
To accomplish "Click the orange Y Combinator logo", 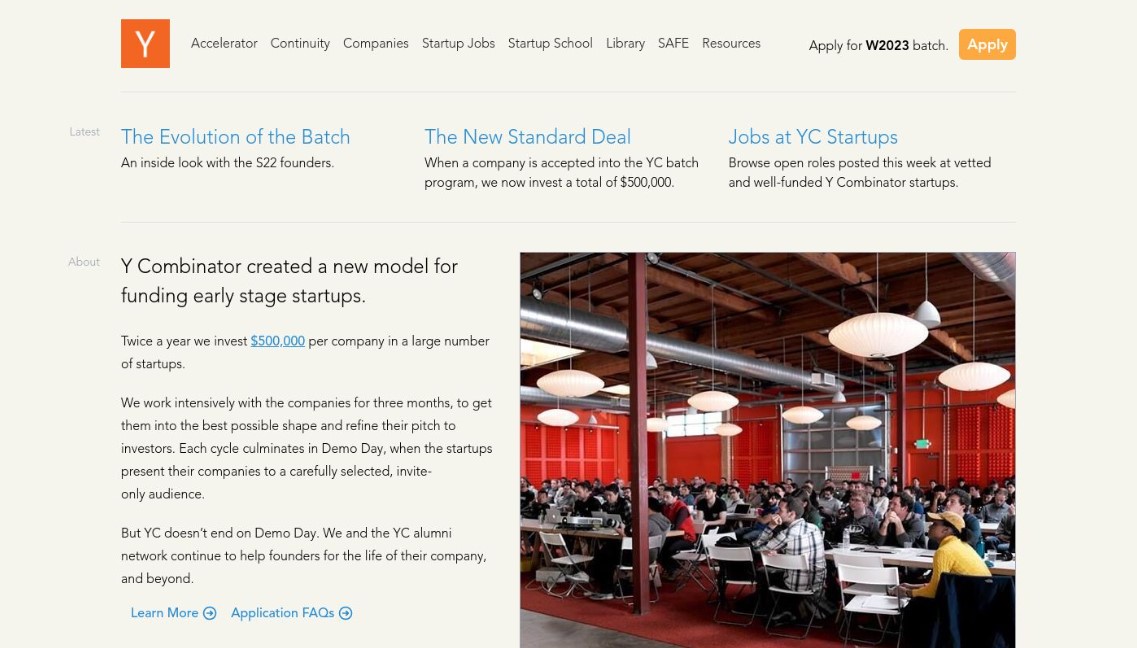I will pyautogui.click(x=145, y=43).
